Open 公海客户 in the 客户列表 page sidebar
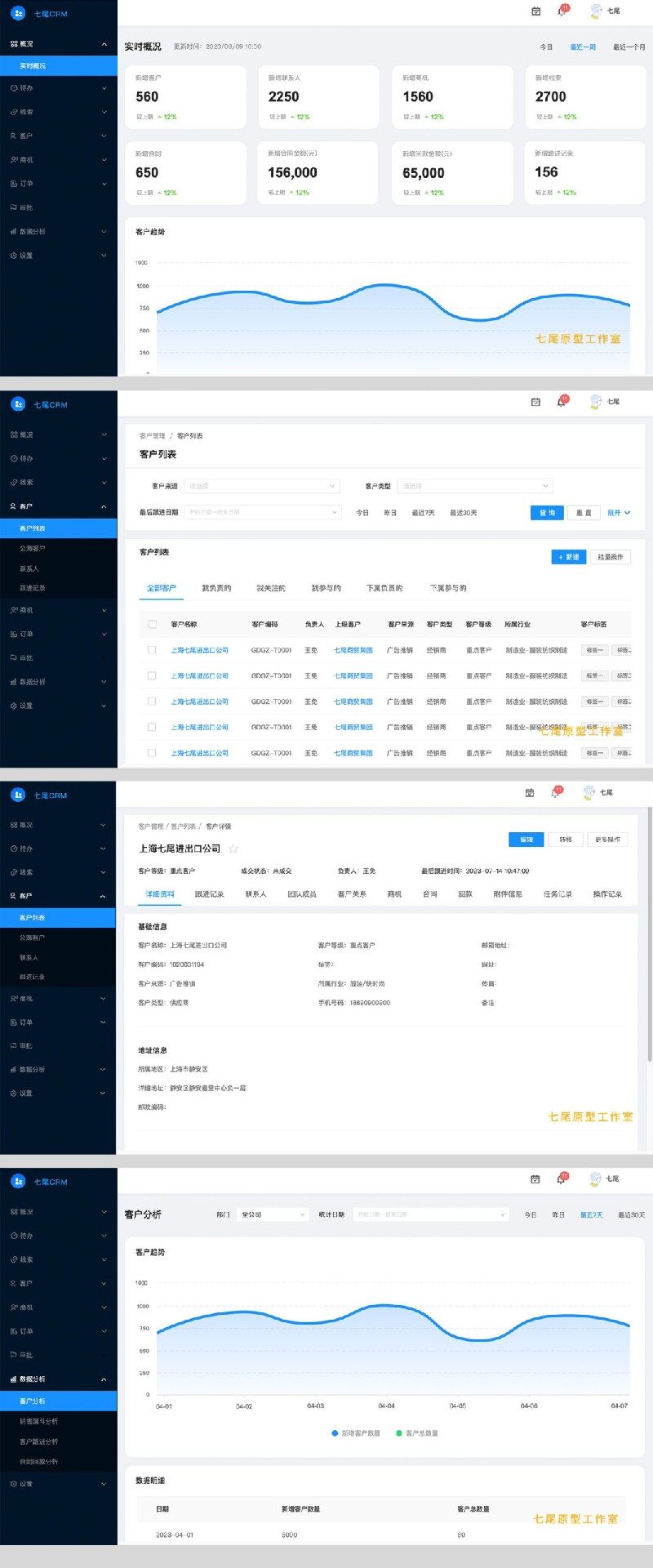The image size is (653, 1568). coord(33,549)
